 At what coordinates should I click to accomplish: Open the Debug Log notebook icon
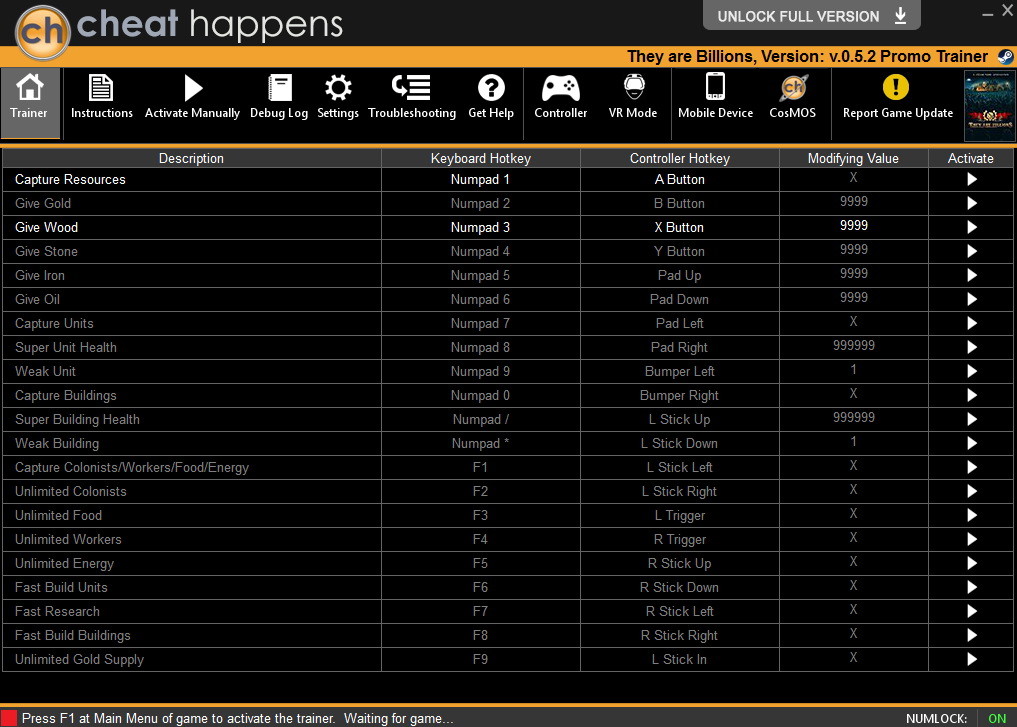(x=280, y=88)
